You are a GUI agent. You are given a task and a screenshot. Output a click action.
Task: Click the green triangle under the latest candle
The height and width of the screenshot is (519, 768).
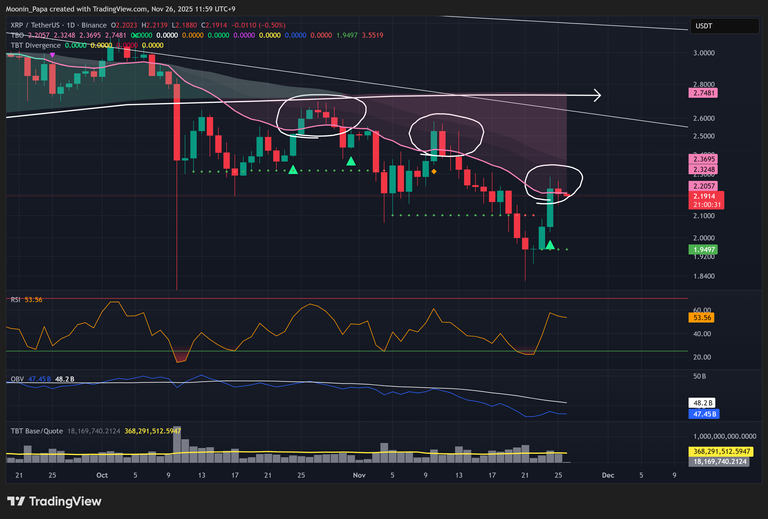[x=549, y=245]
